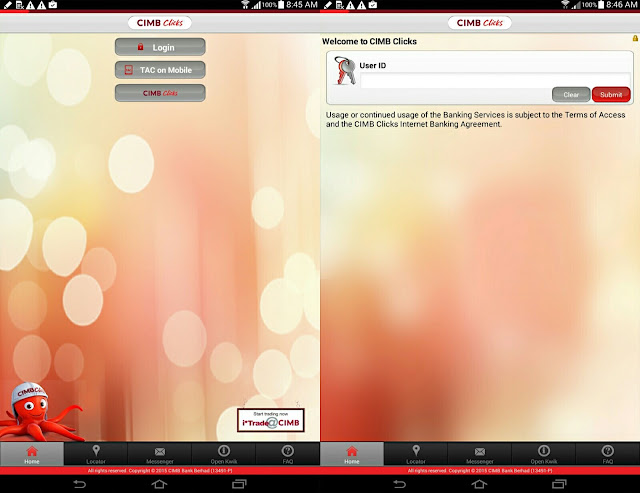The image size is (640, 493).
Task: Open the i*Trade@CIMB banner
Action: [271, 420]
